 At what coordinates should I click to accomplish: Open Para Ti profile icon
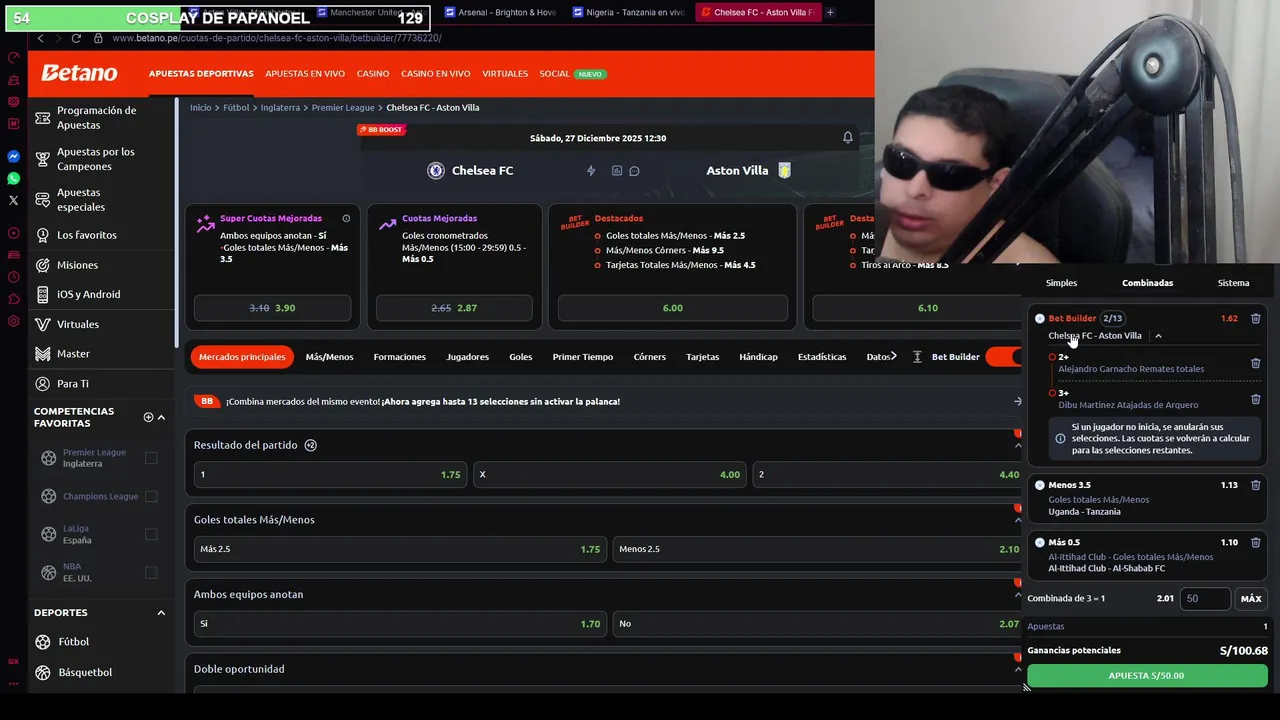click(43, 383)
